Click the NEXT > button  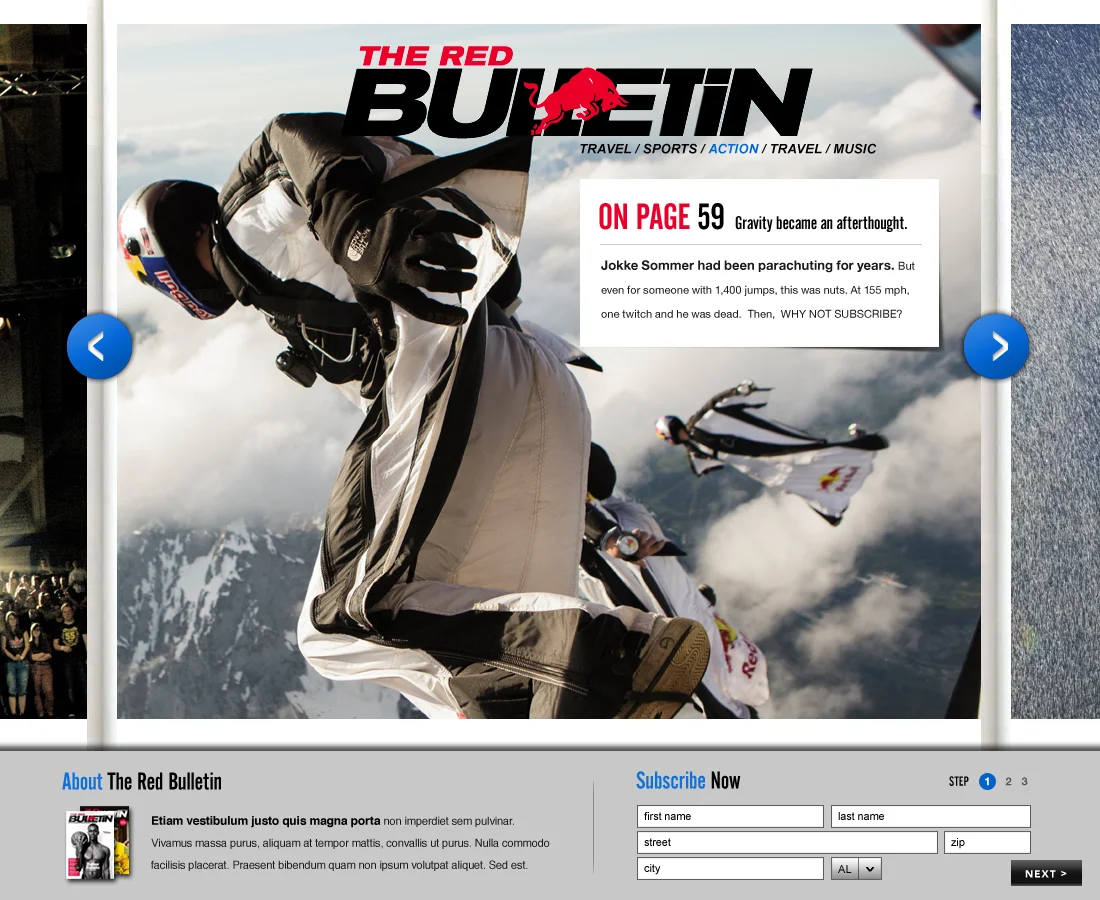1046,873
